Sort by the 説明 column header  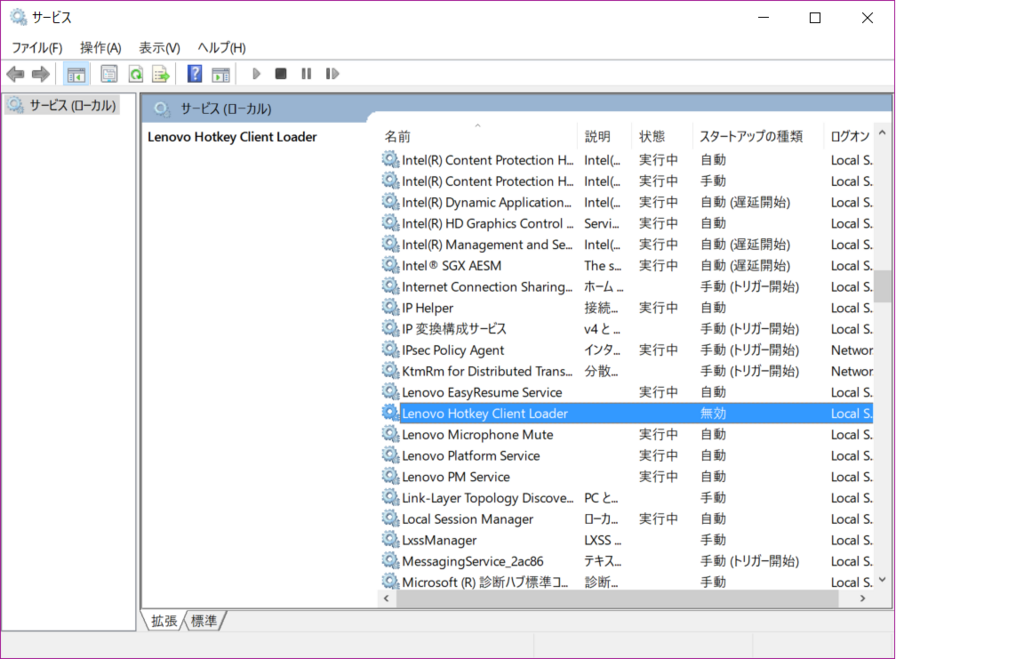(605, 136)
